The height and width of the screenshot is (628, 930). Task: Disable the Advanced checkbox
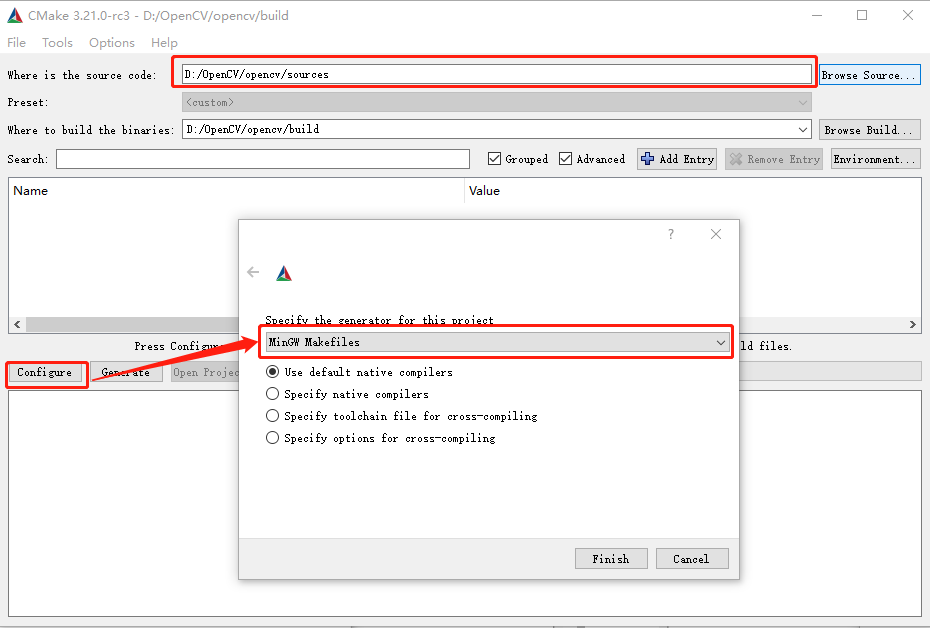pyautogui.click(x=567, y=158)
